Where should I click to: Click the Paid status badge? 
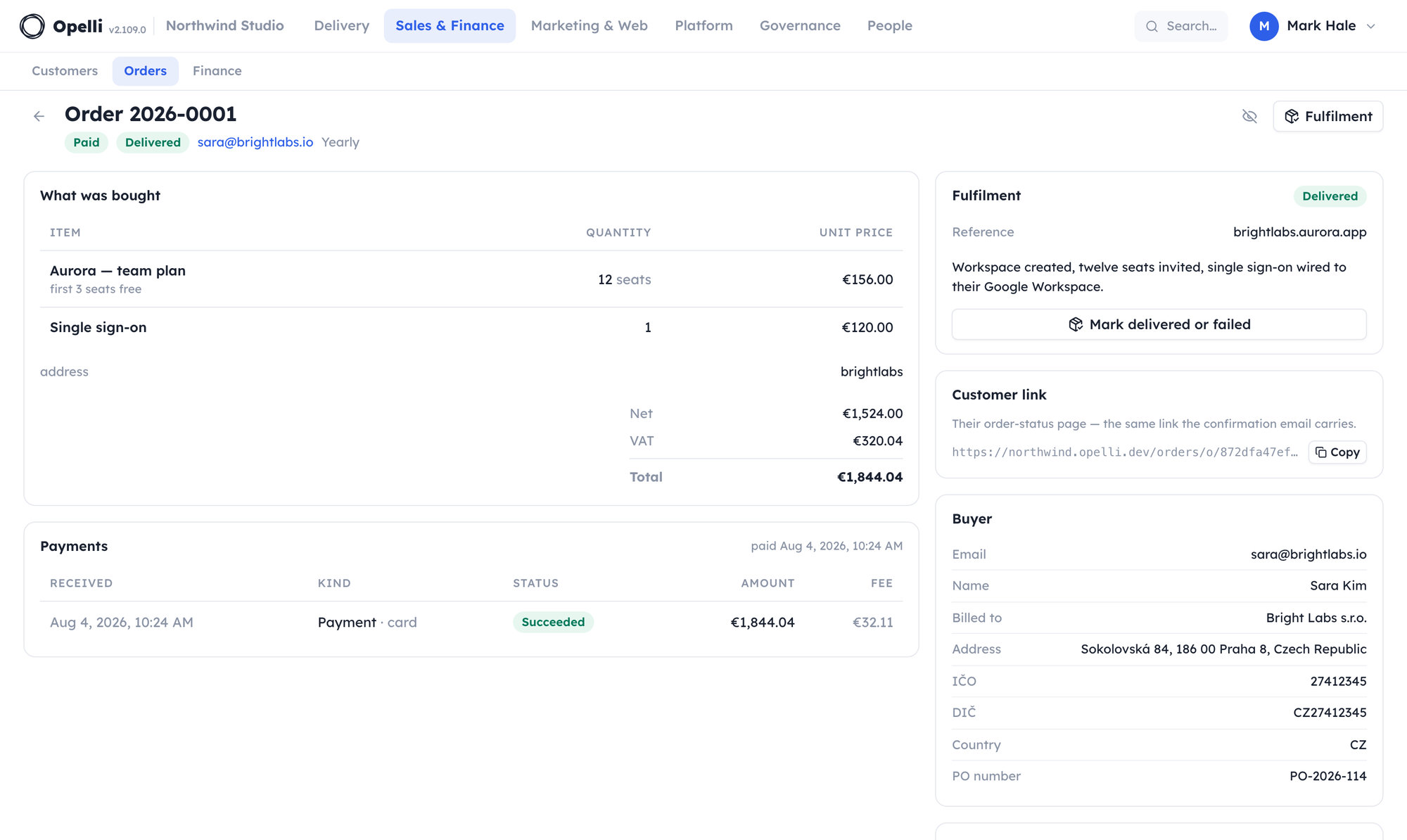coord(87,142)
